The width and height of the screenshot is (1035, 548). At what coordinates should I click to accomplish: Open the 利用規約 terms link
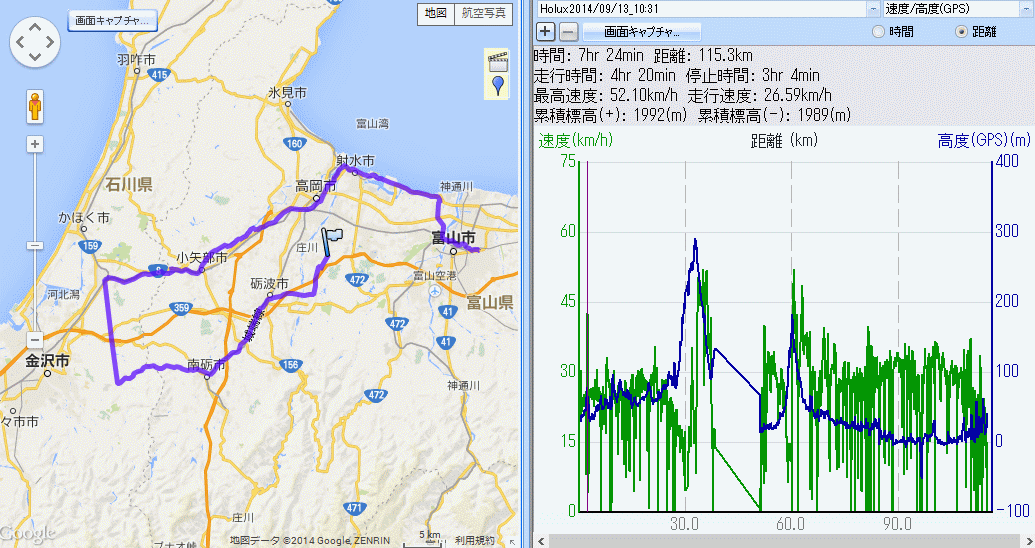click(474, 540)
